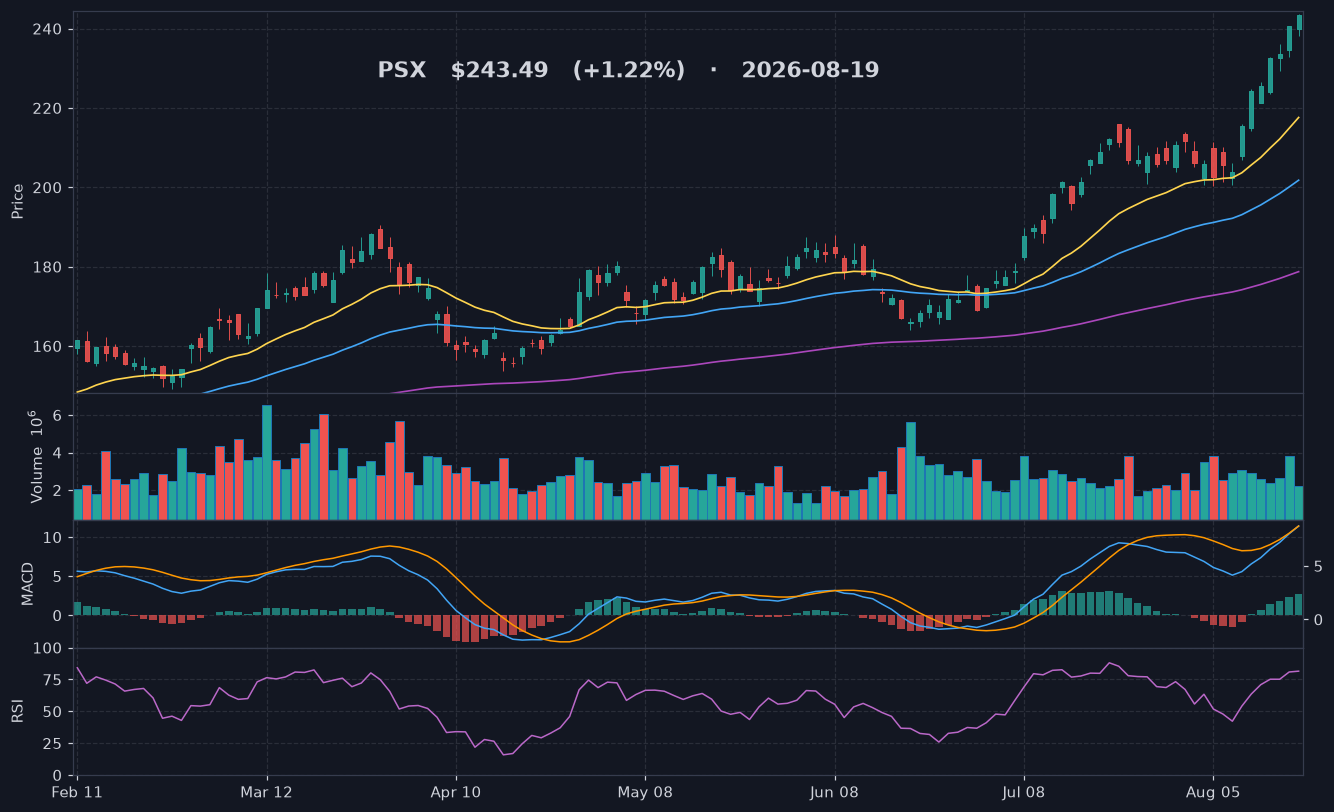Click the RSI 75 axis tick
Viewport: 1334px width, 812px height.
(55, 680)
